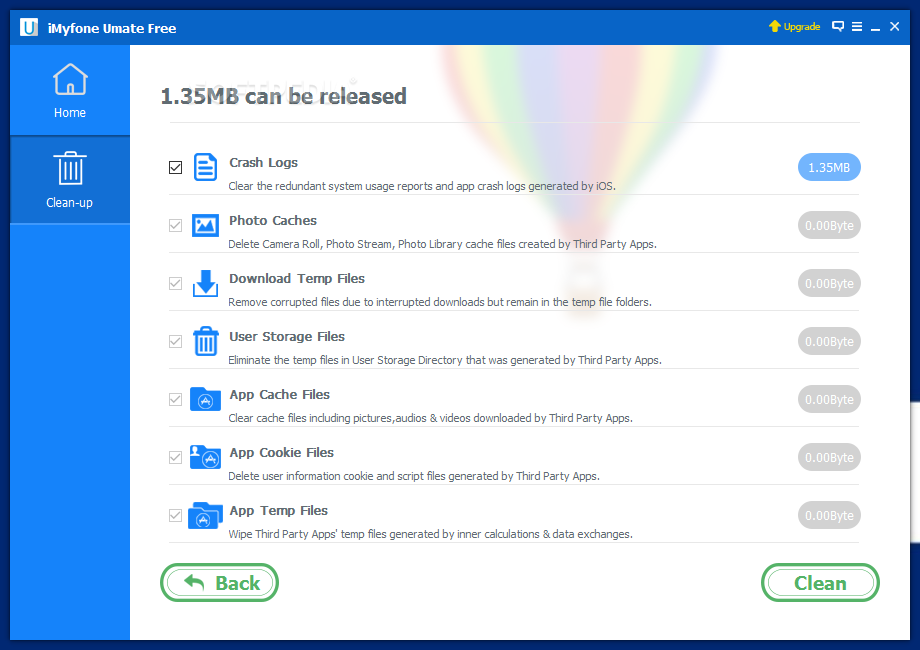Open the feedback chat bubble icon

(x=838, y=26)
